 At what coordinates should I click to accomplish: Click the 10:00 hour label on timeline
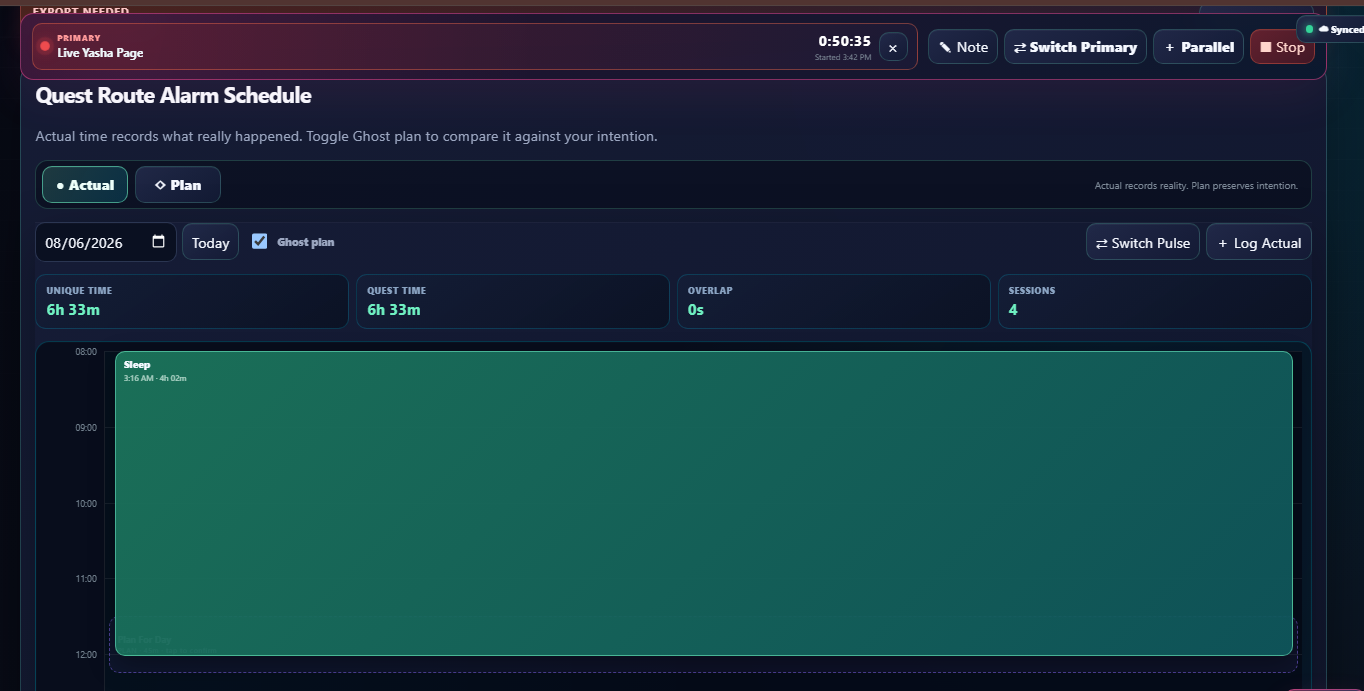[86, 503]
